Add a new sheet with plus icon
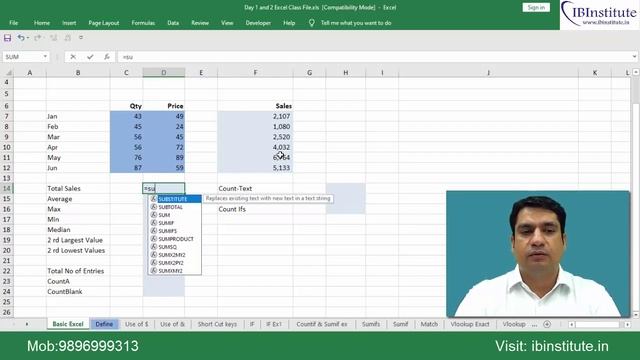640x360 pixels. pos(547,324)
